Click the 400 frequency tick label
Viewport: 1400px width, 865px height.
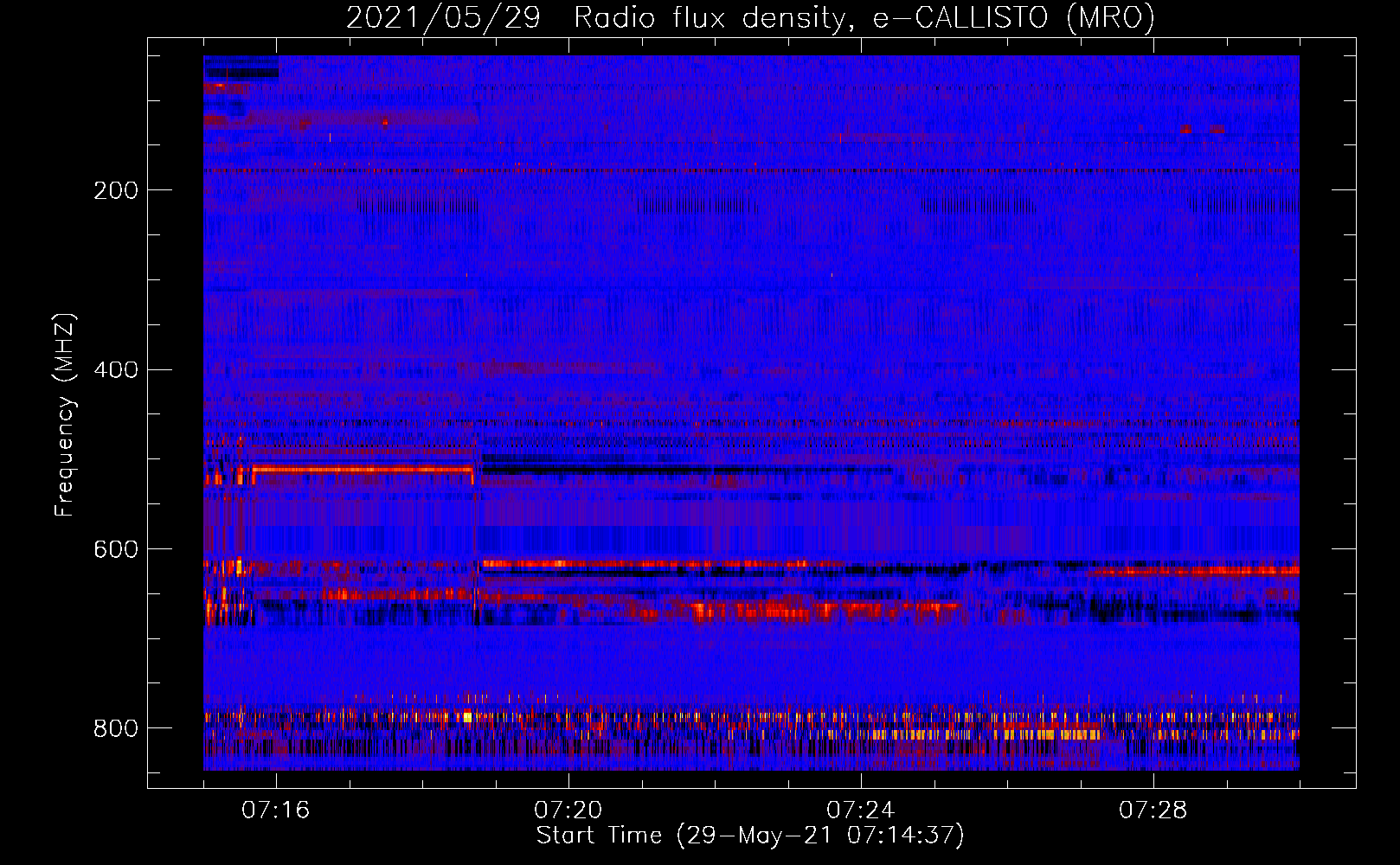point(116,370)
